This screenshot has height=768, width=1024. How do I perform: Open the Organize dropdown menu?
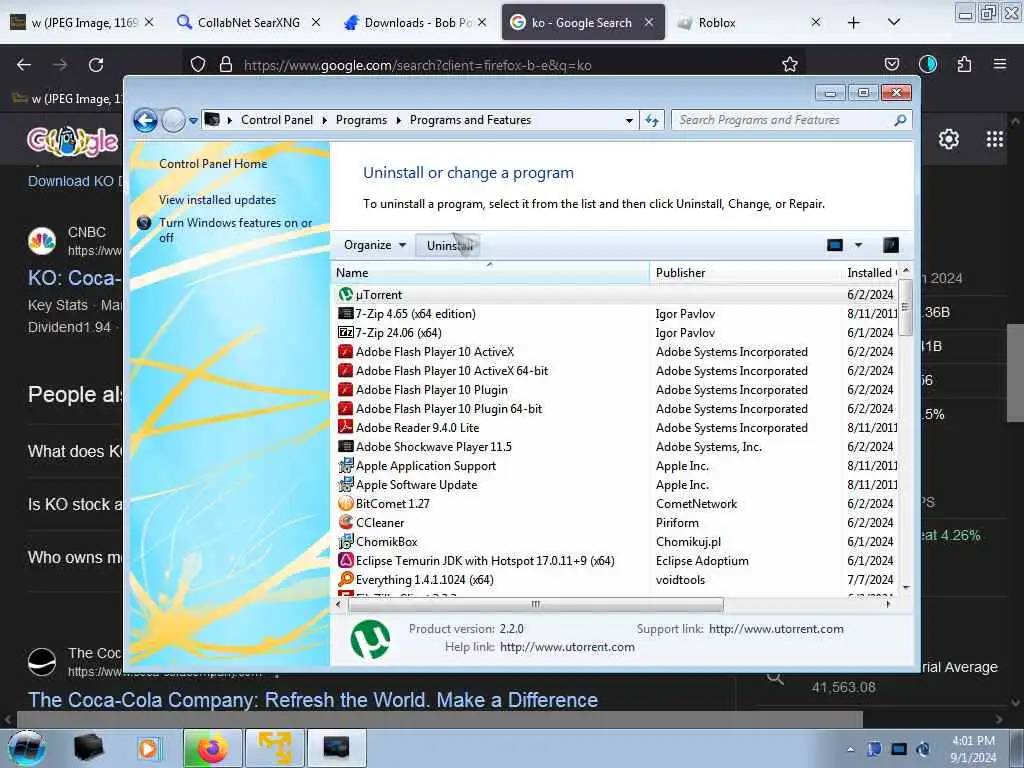click(375, 245)
